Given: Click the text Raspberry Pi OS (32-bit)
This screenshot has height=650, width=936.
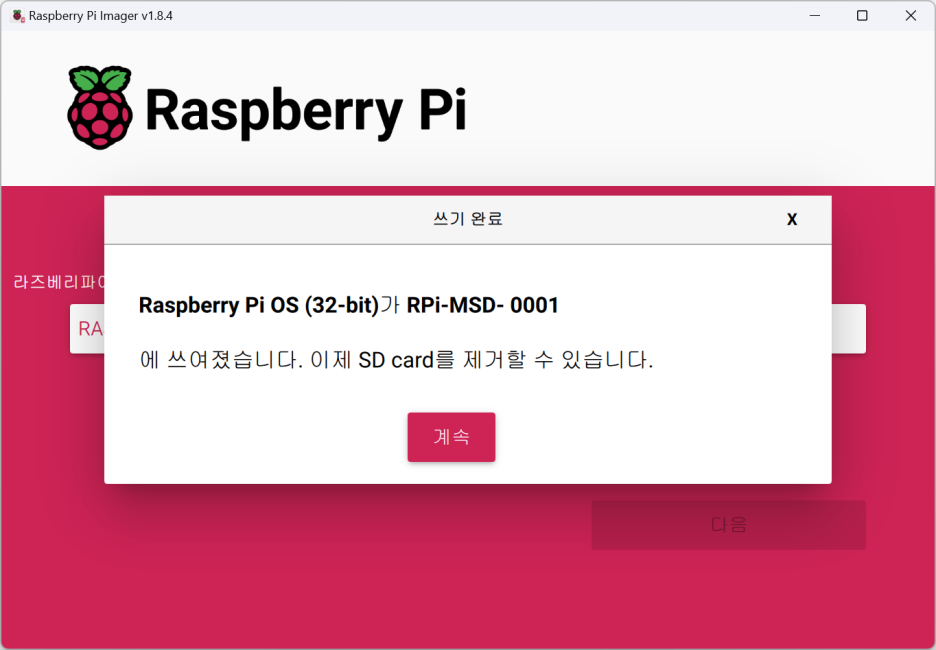Looking at the screenshot, I should coord(258,306).
